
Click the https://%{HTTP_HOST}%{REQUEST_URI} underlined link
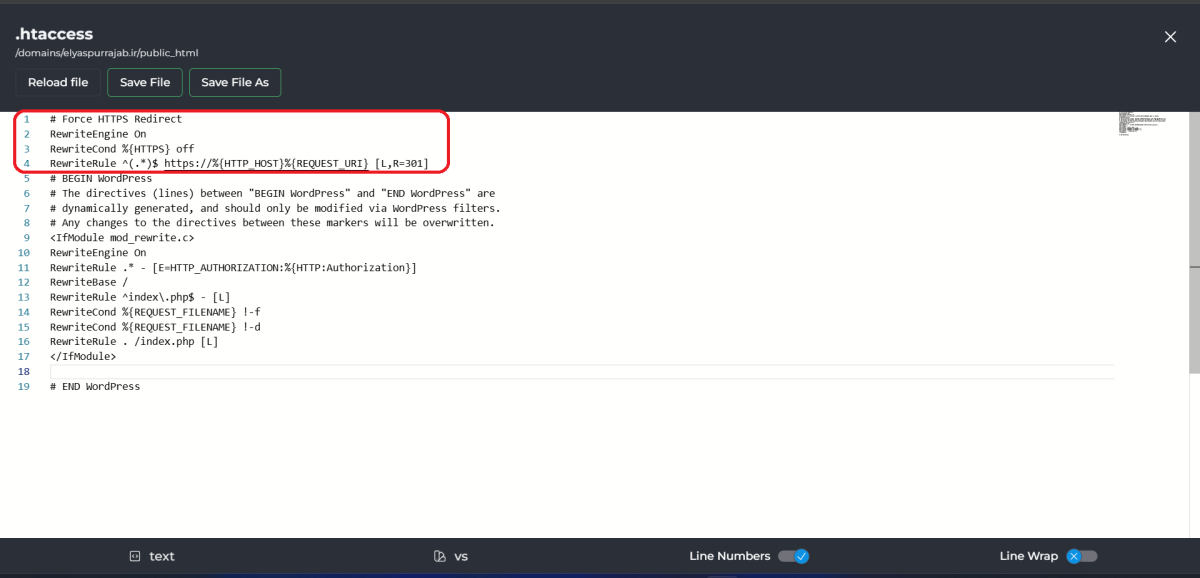pos(266,163)
